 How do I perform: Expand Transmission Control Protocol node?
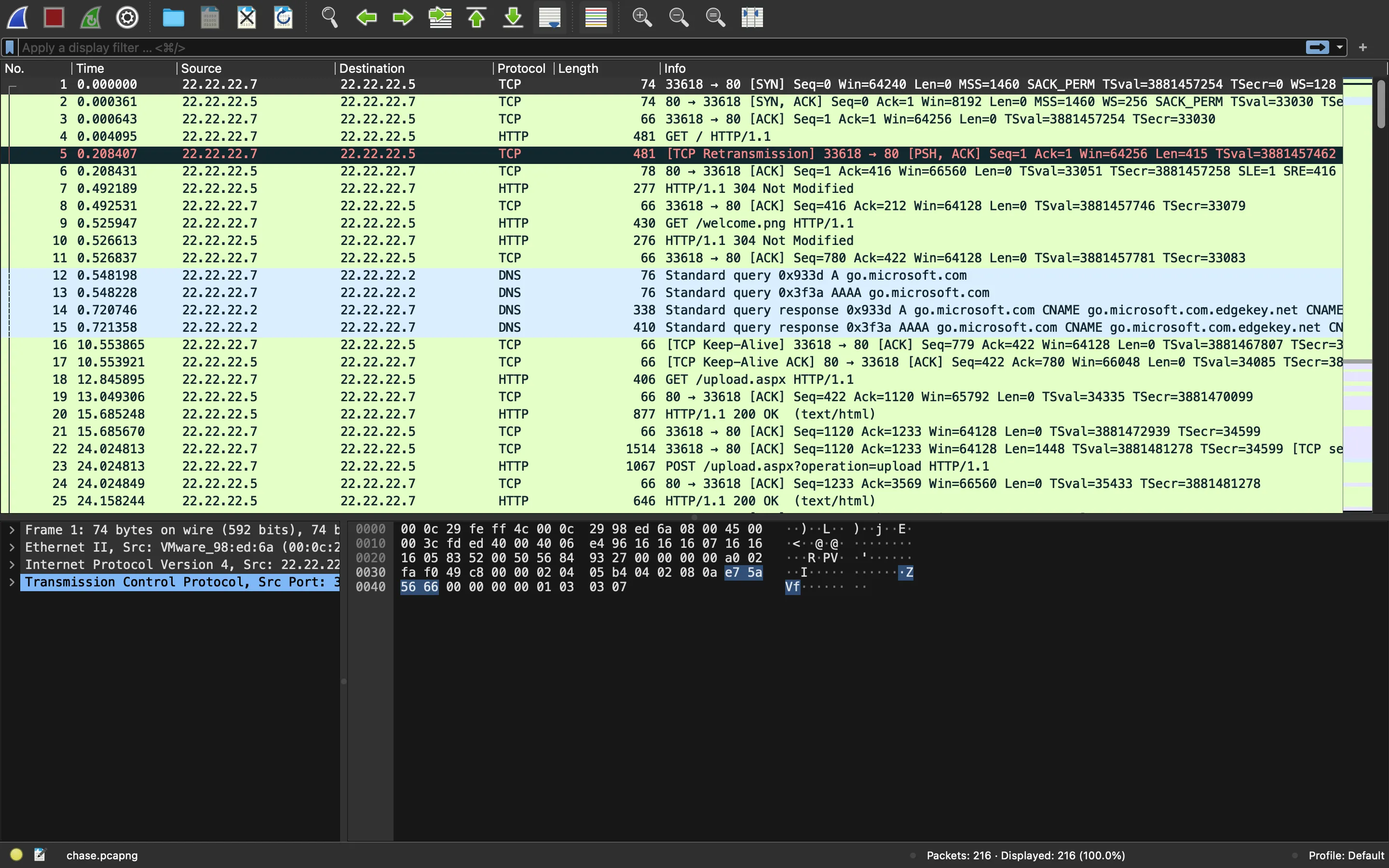(12, 582)
